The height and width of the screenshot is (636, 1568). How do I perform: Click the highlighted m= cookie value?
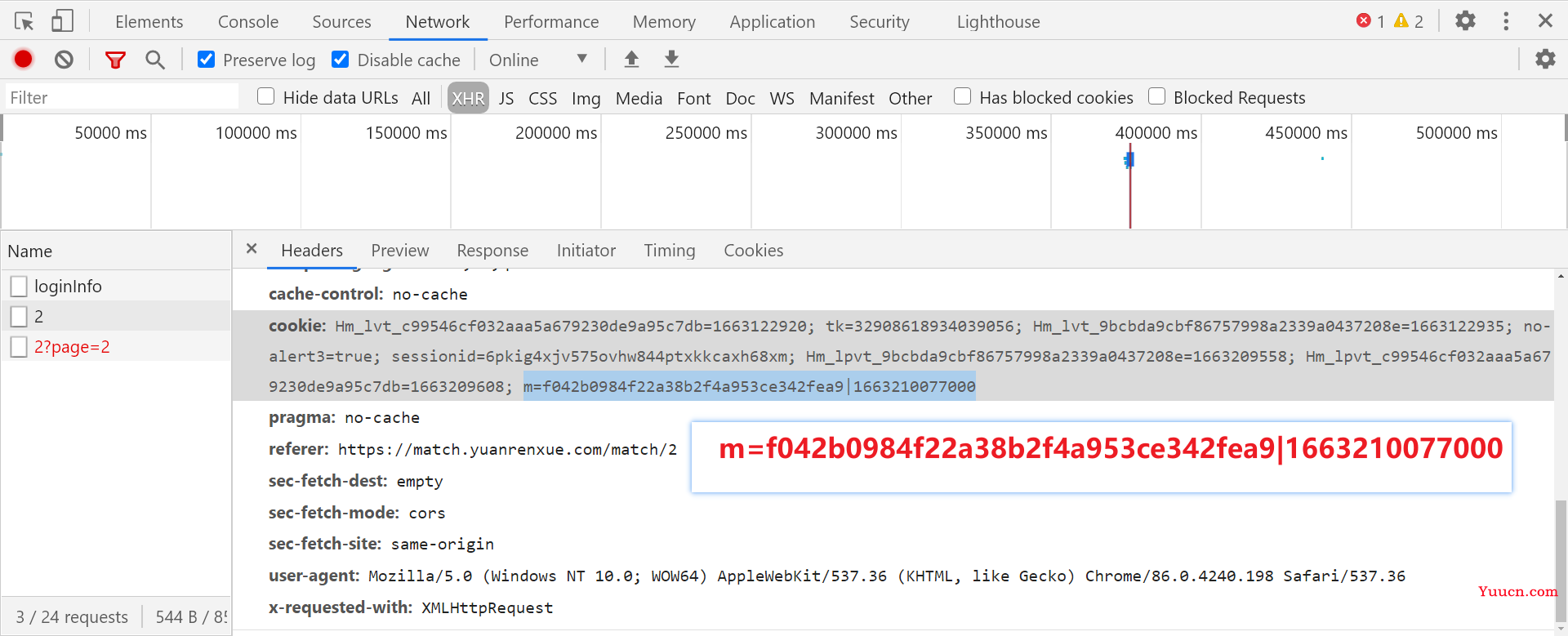[x=750, y=386]
